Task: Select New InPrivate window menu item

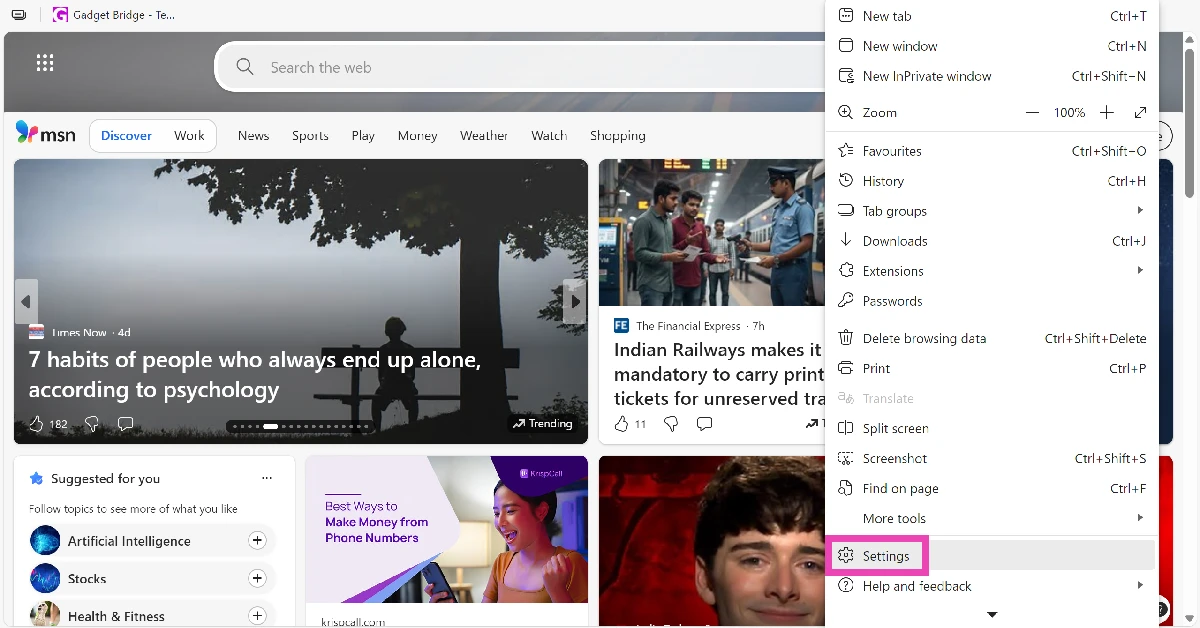Action: pos(926,76)
